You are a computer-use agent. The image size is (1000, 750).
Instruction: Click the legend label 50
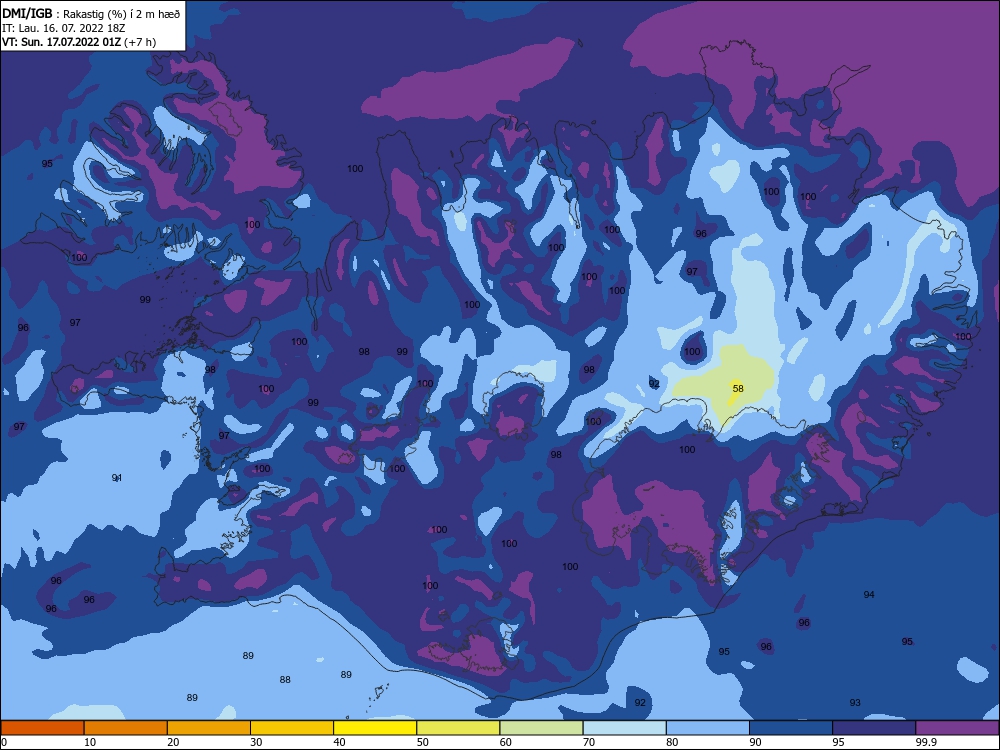(x=423, y=742)
